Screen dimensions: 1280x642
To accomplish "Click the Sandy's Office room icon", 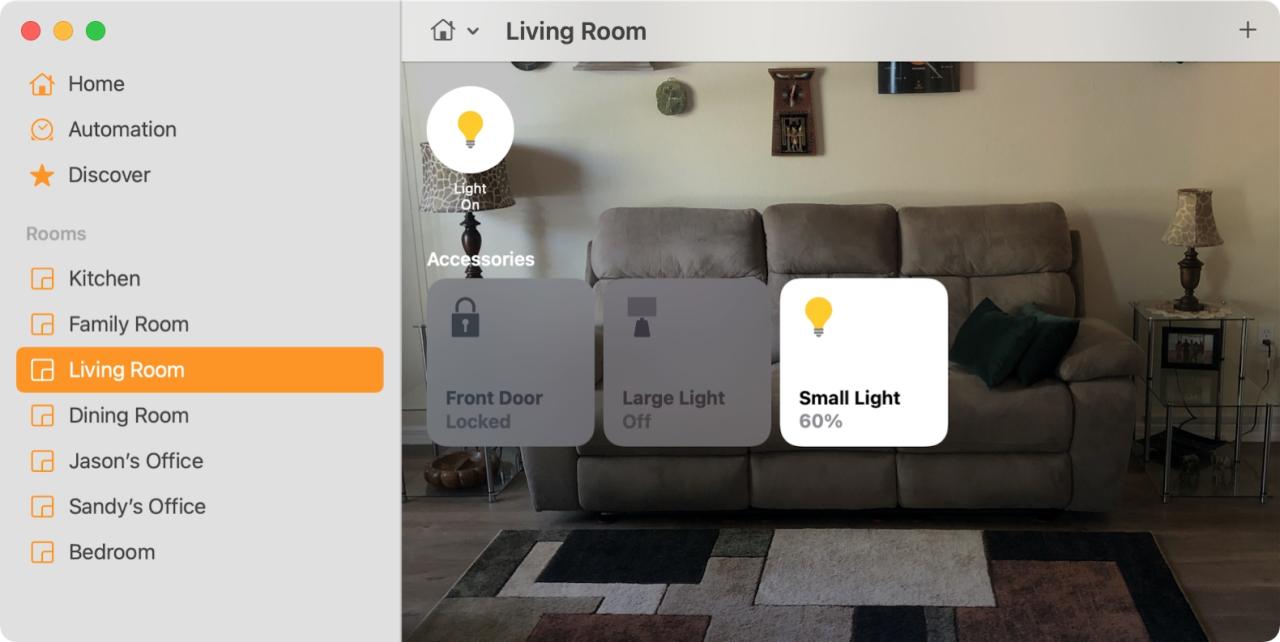I will pyautogui.click(x=42, y=506).
